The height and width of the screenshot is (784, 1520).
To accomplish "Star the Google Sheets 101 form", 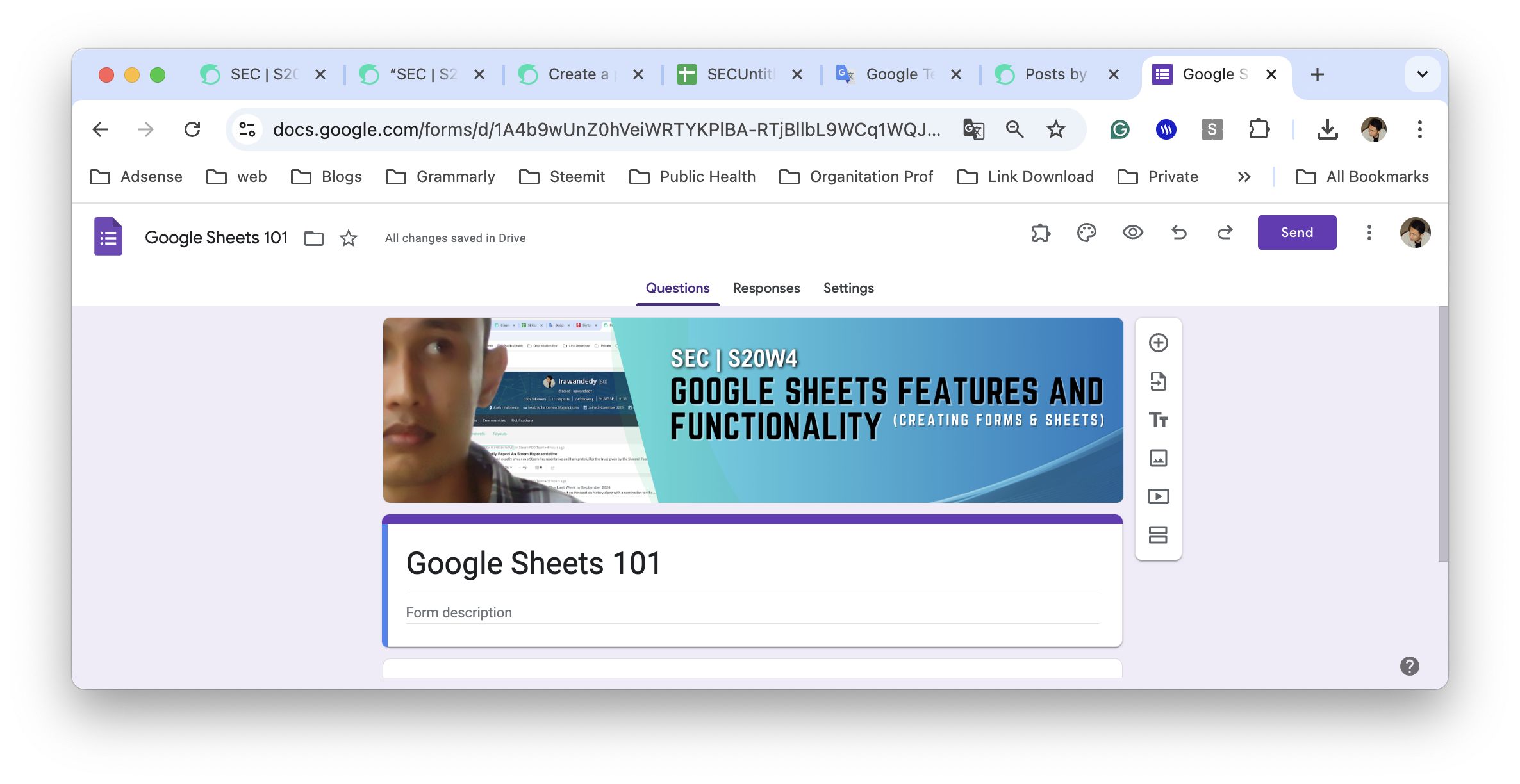I will (x=349, y=238).
